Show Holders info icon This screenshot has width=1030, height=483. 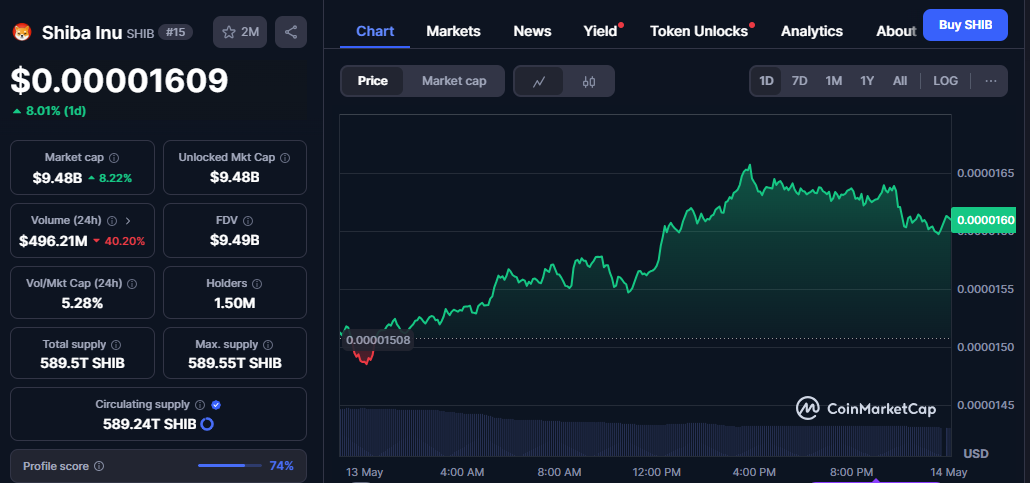[257, 284]
